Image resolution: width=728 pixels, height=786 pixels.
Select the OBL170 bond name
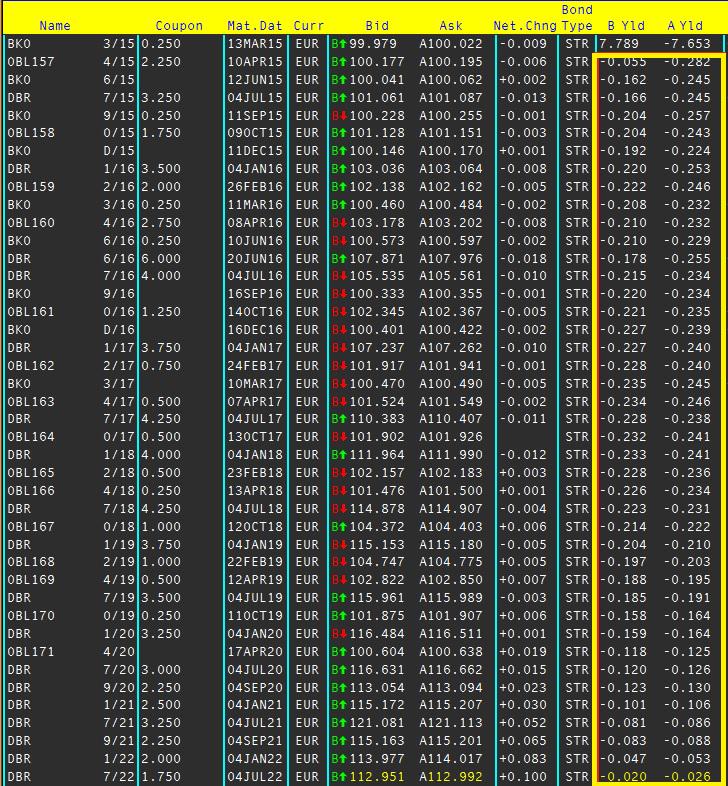[x=31, y=616]
